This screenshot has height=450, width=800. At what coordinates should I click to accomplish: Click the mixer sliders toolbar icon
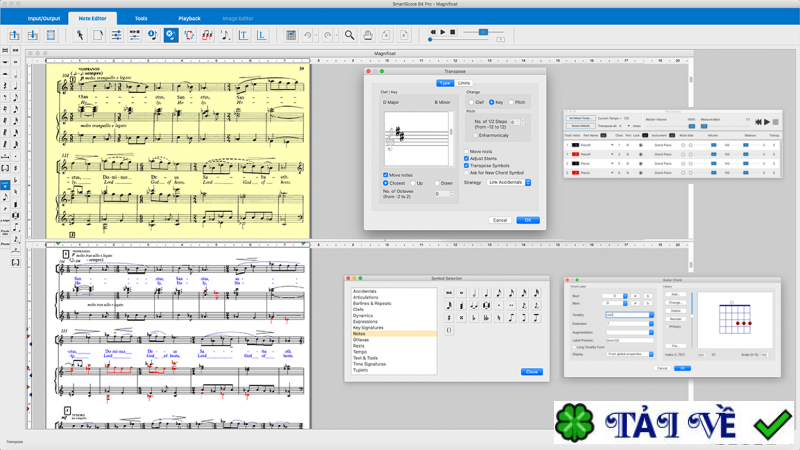click(116, 35)
